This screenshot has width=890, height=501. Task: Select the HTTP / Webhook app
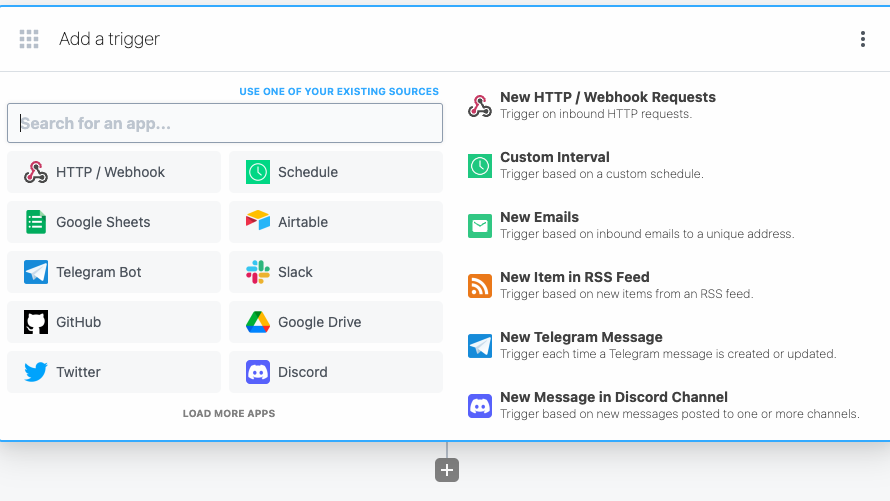coord(114,172)
